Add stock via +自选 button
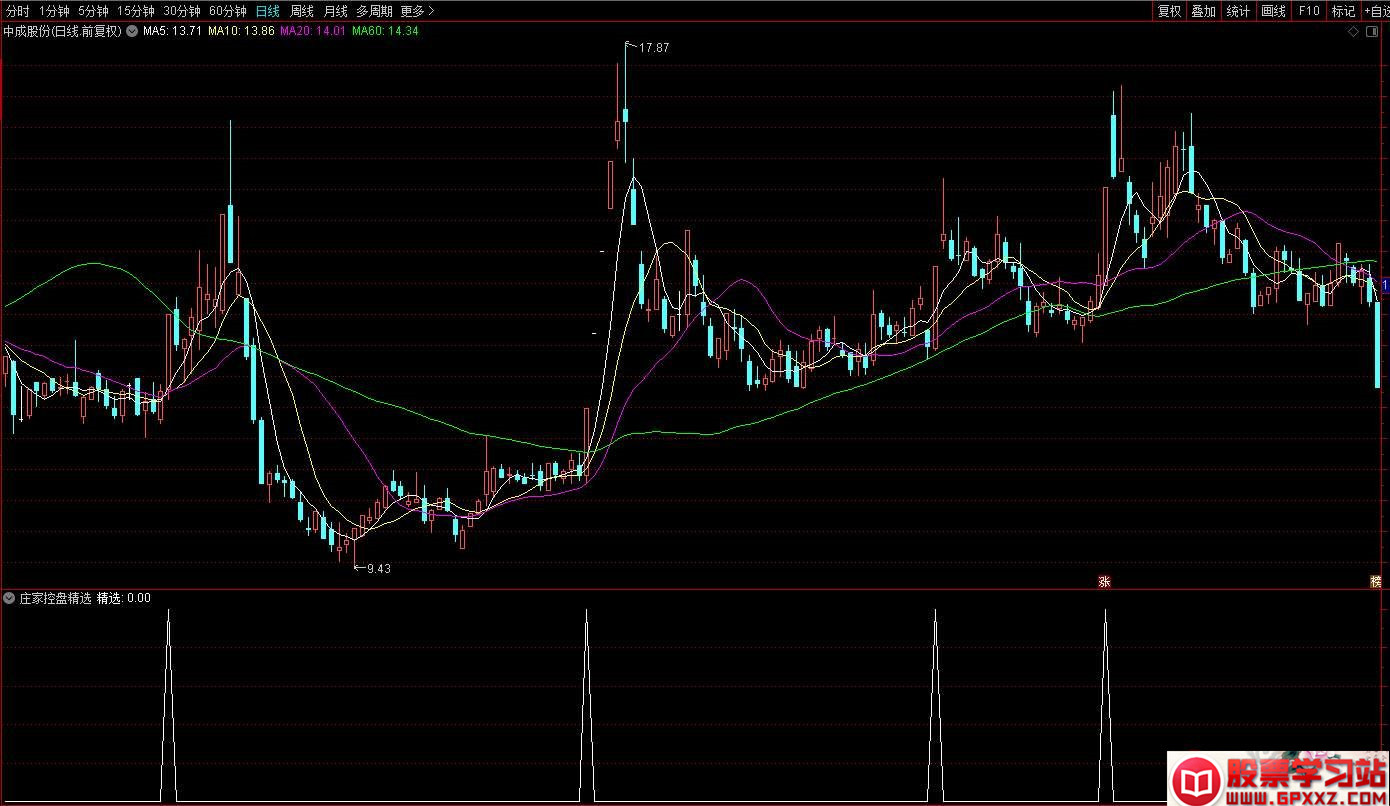The height and width of the screenshot is (806, 1390). pos(1376,11)
